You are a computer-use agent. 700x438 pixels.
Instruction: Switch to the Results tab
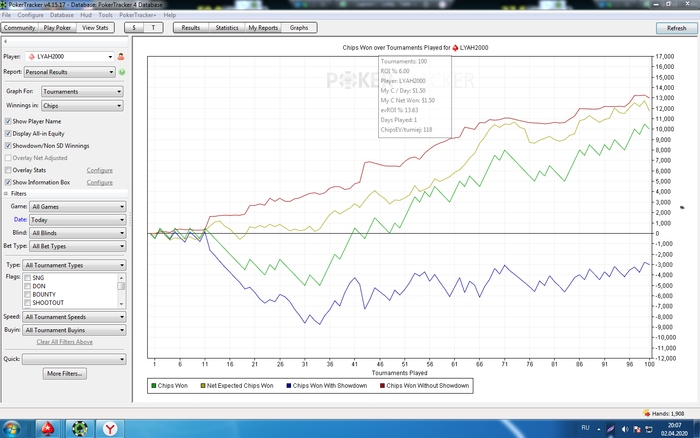[x=191, y=28]
